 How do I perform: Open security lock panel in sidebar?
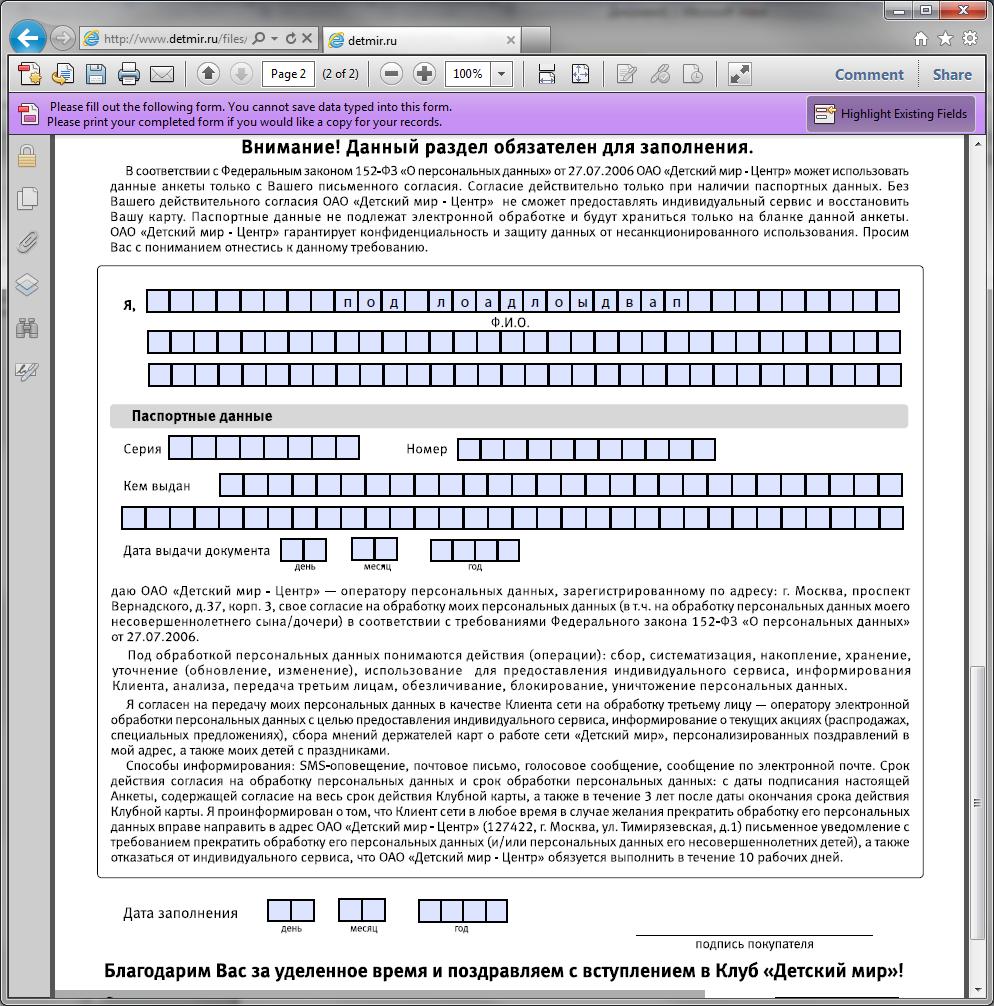pos(27,156)
